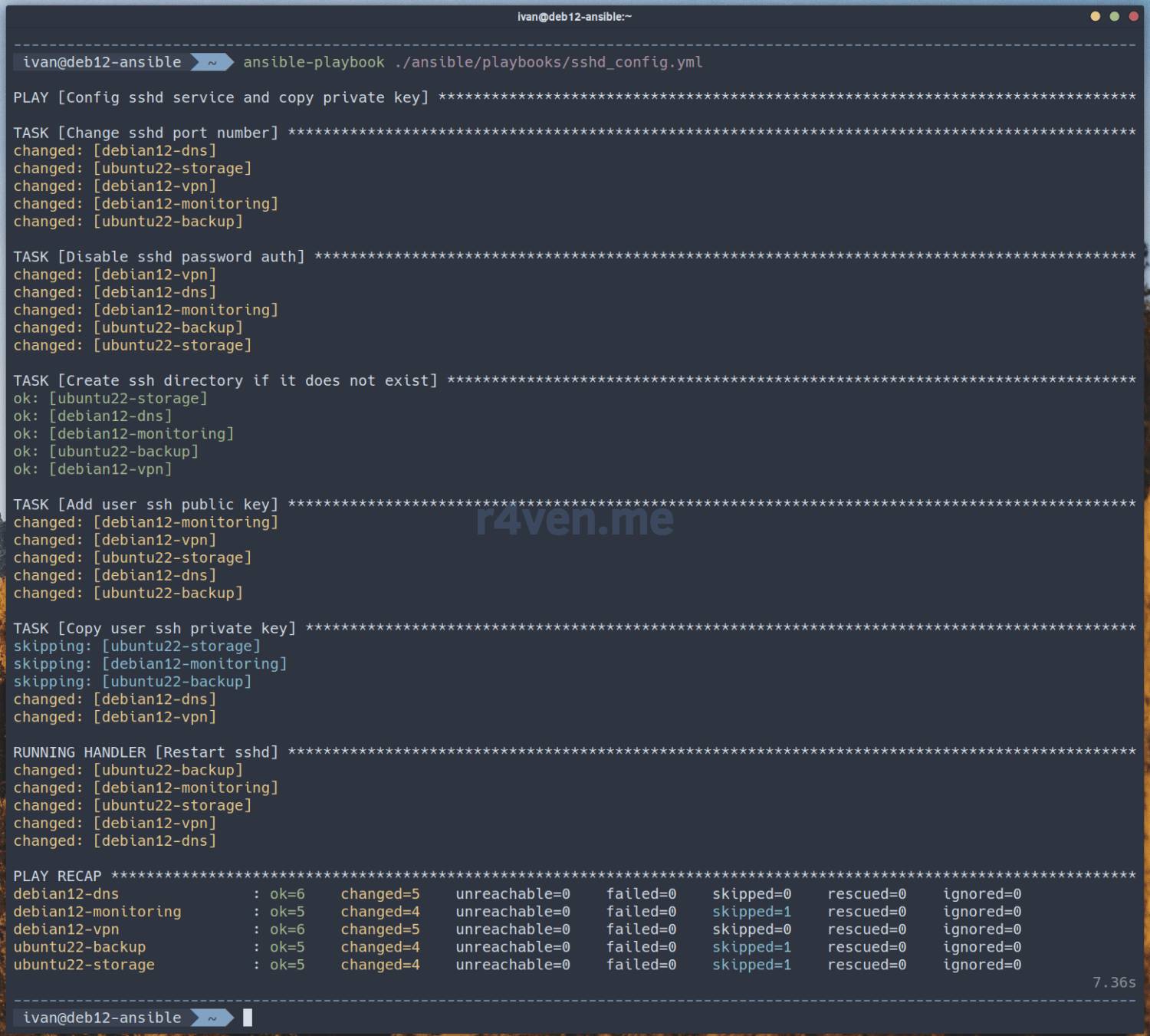The width and height of the screenshot is (1150, 1036).
Task: Click the window title ivan@deb12-ansible:~
Action: [574, 16]
